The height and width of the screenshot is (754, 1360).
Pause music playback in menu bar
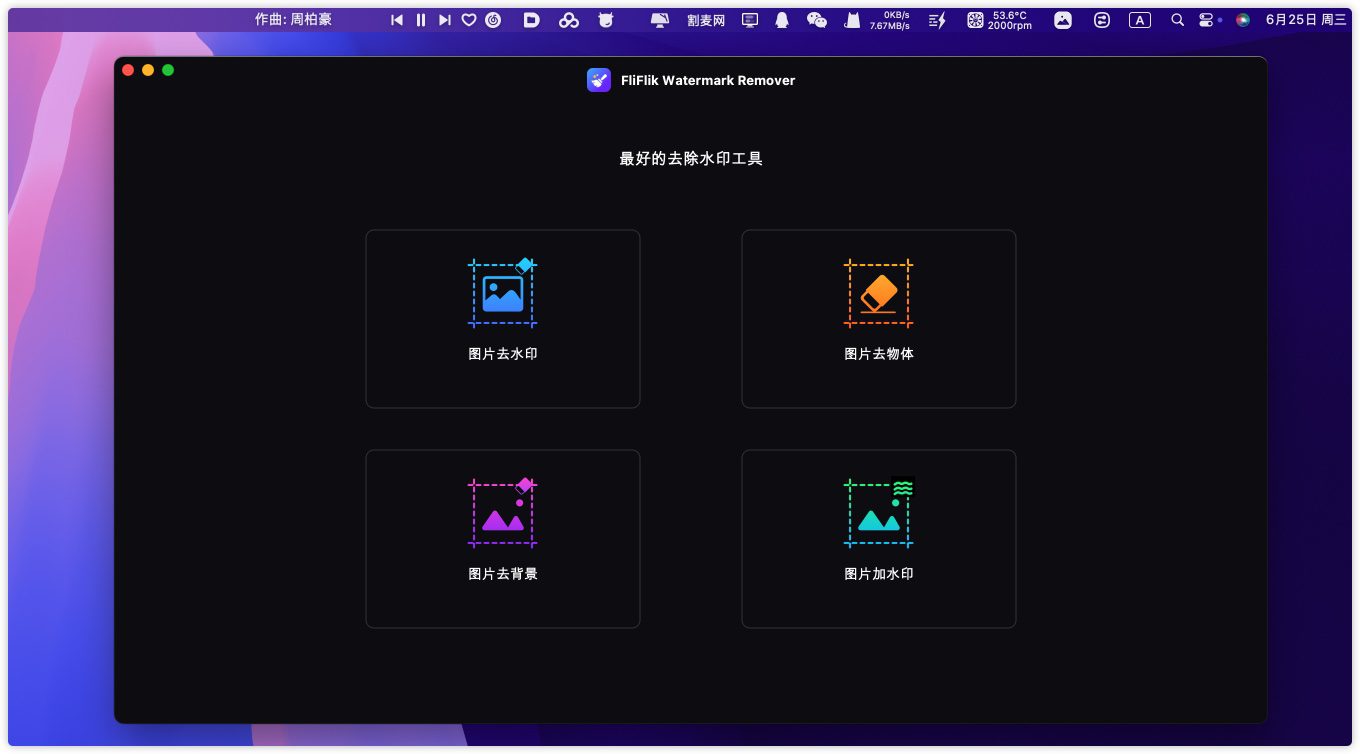tap(421, 20)
